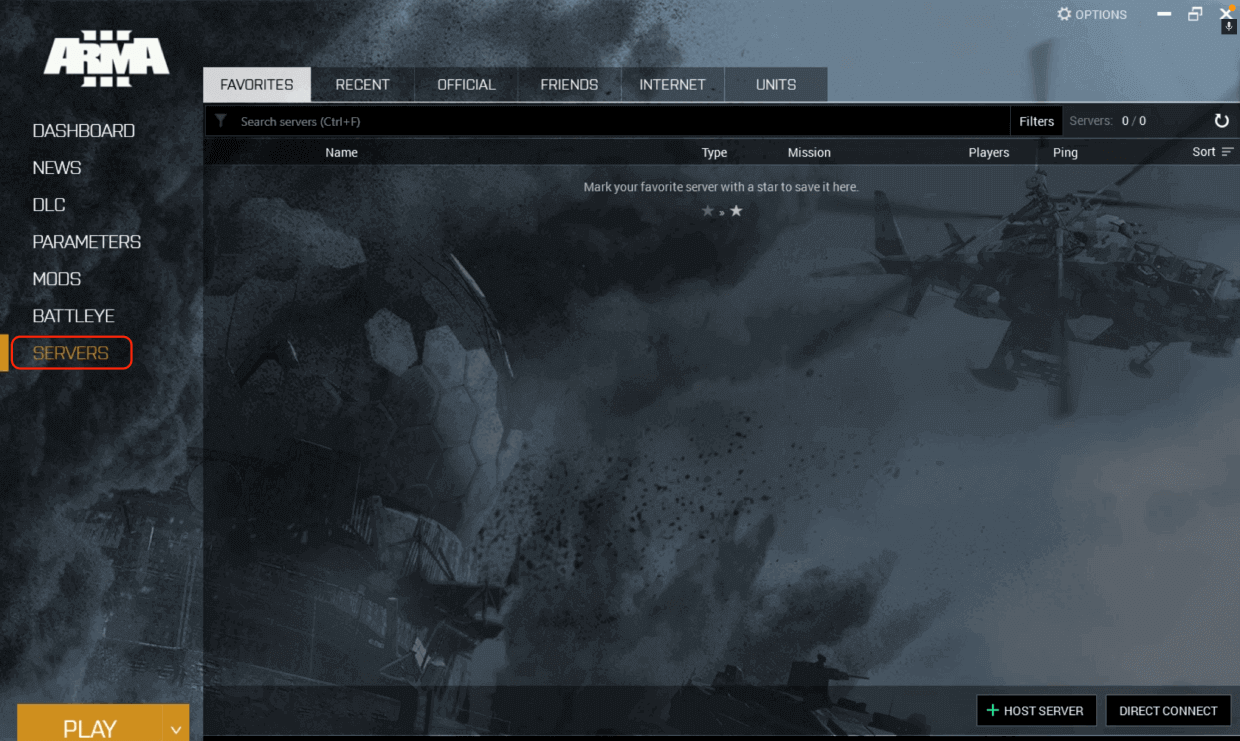Go to the Mods section
Screen dimensions: 1240x741
point(57,279)
